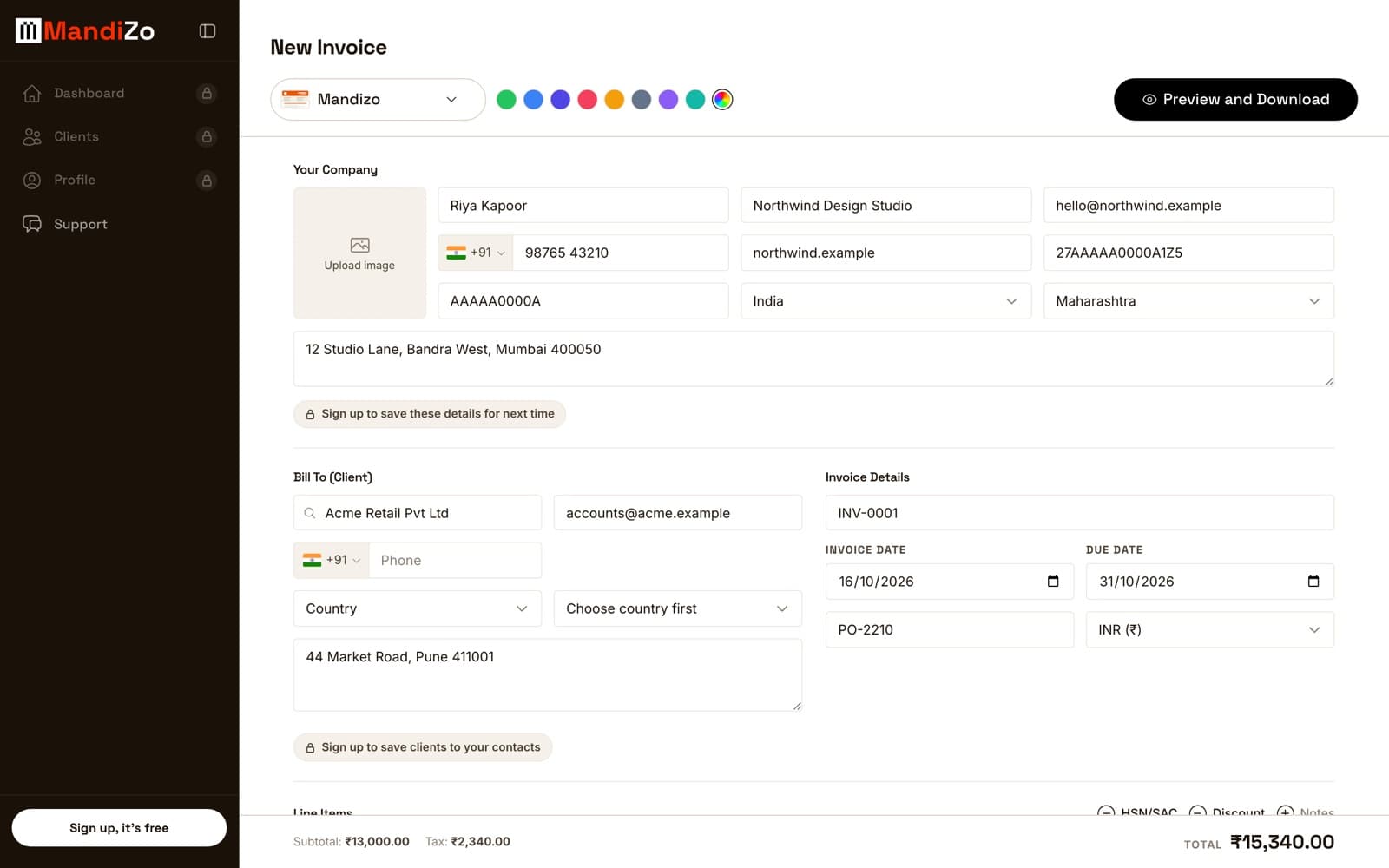The height and width of the screenshot is (868, 1389).
Task: Click the Riya Kapoor name field
Action: point(583,206)
